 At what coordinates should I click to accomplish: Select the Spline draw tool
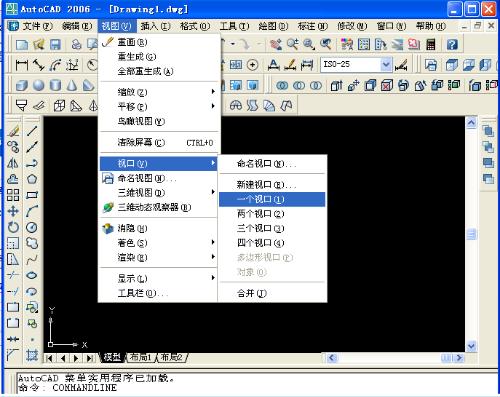32,259
